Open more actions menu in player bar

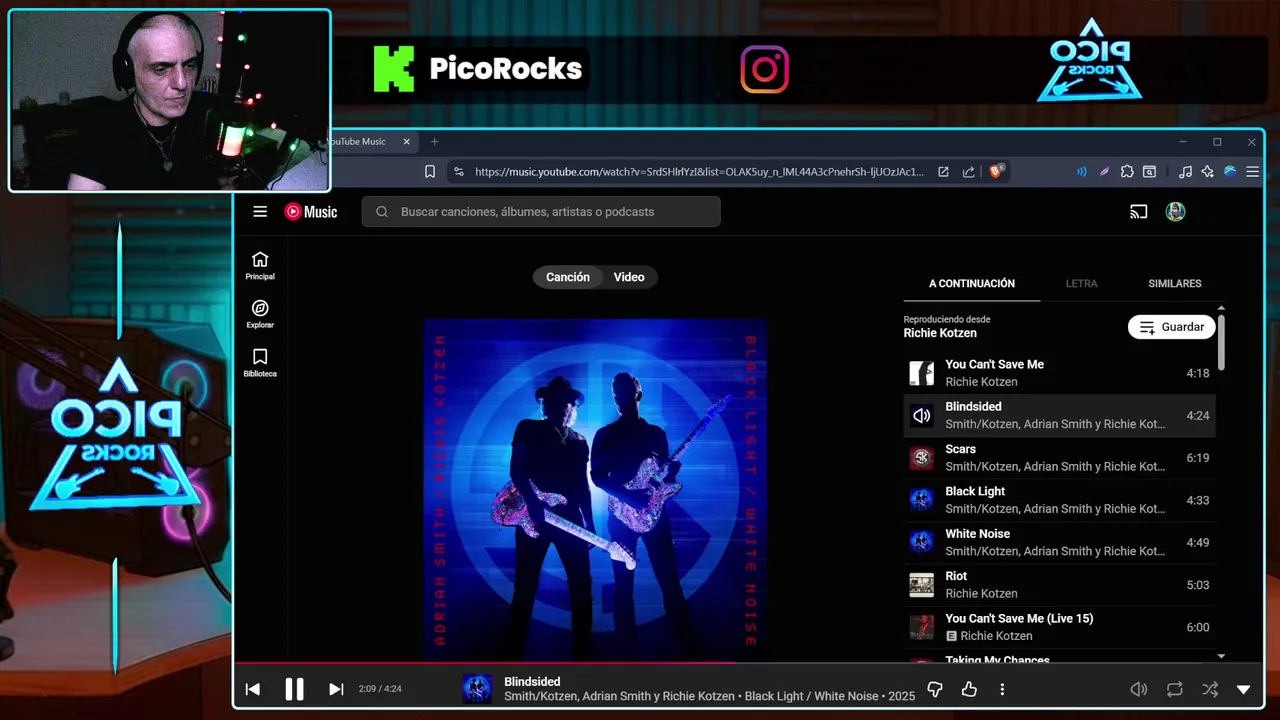(x=1002, y=689)
